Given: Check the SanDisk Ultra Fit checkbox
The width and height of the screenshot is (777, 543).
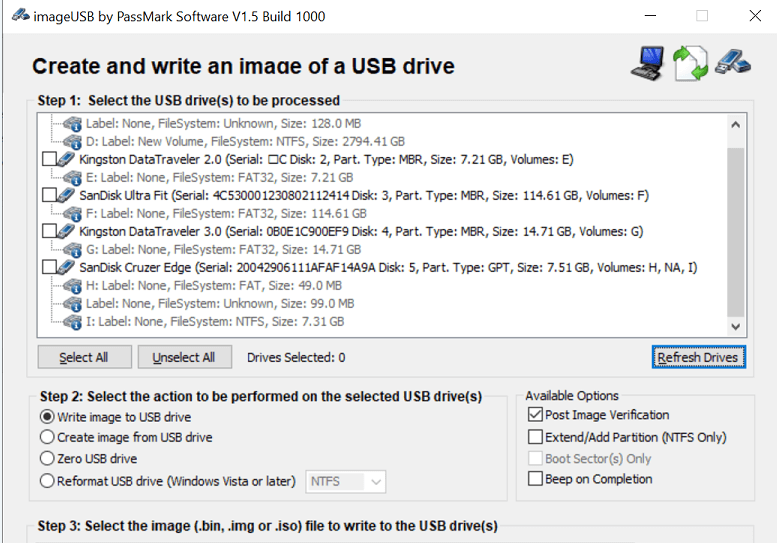Looking at the screenshot, I should (49, 196).
